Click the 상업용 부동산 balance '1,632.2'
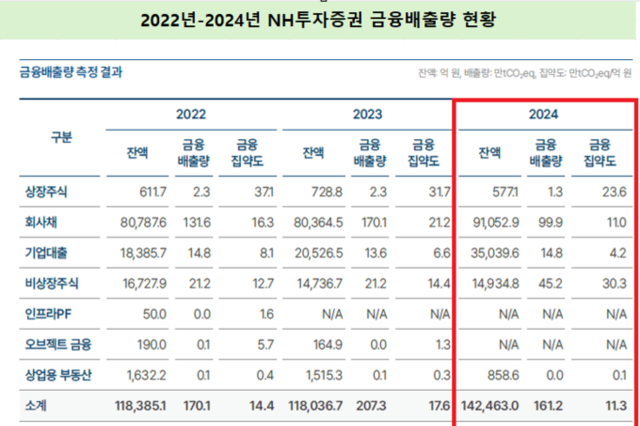The width and height of the screenshot is (640, 426). [147, 375]
